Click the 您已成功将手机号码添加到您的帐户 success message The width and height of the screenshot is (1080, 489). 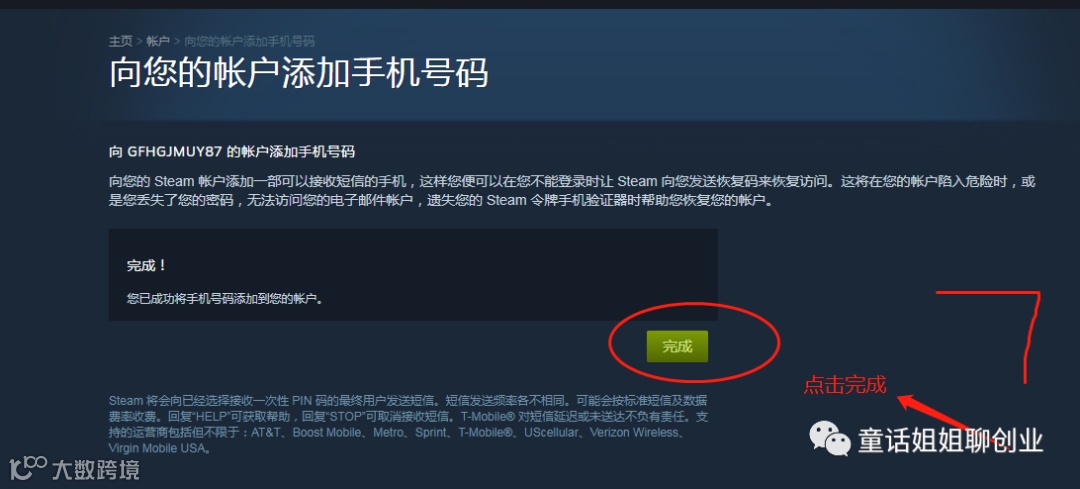225,299
